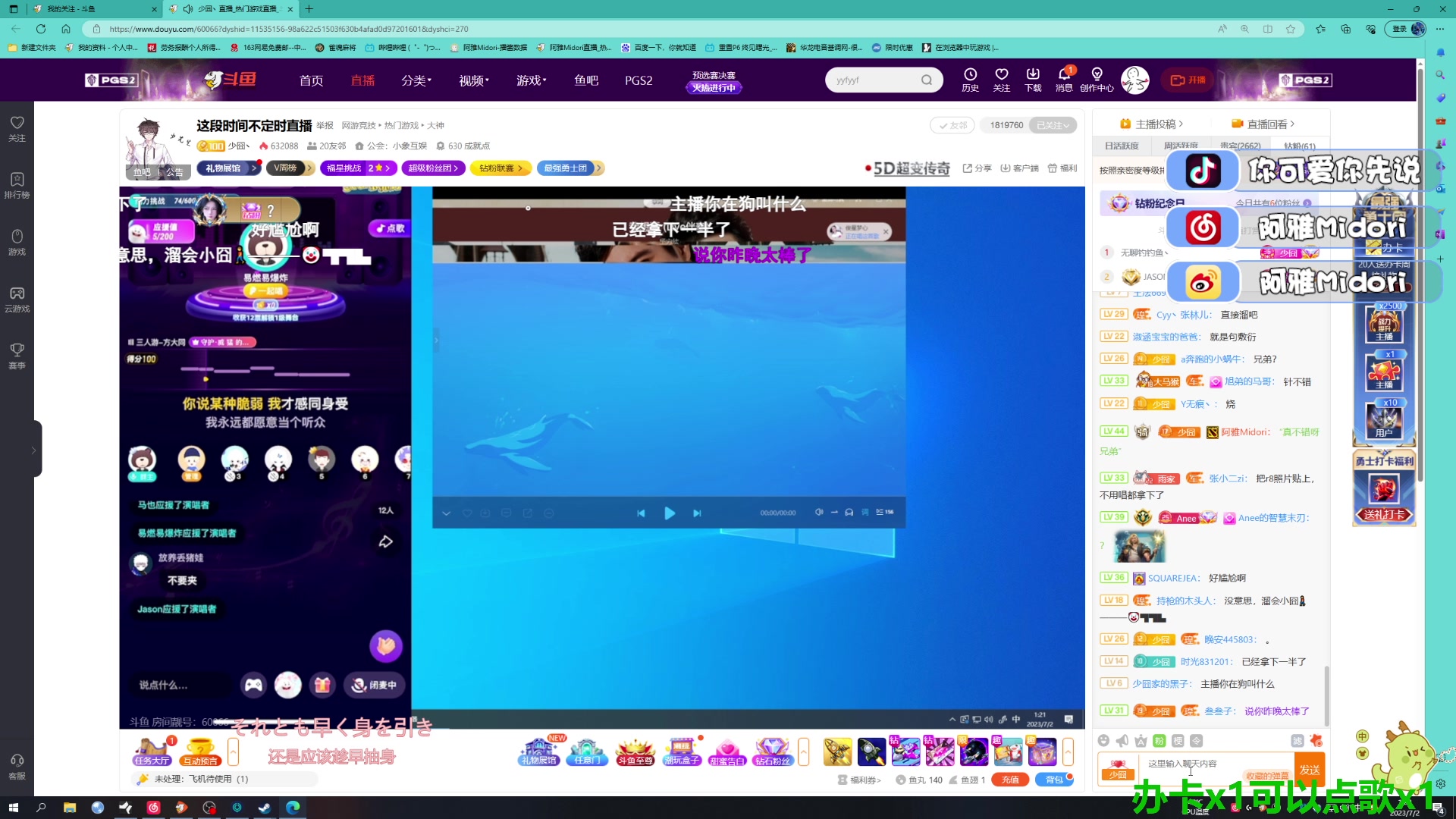Toggle the 滤 chat filter button

tap(1298, 741)
